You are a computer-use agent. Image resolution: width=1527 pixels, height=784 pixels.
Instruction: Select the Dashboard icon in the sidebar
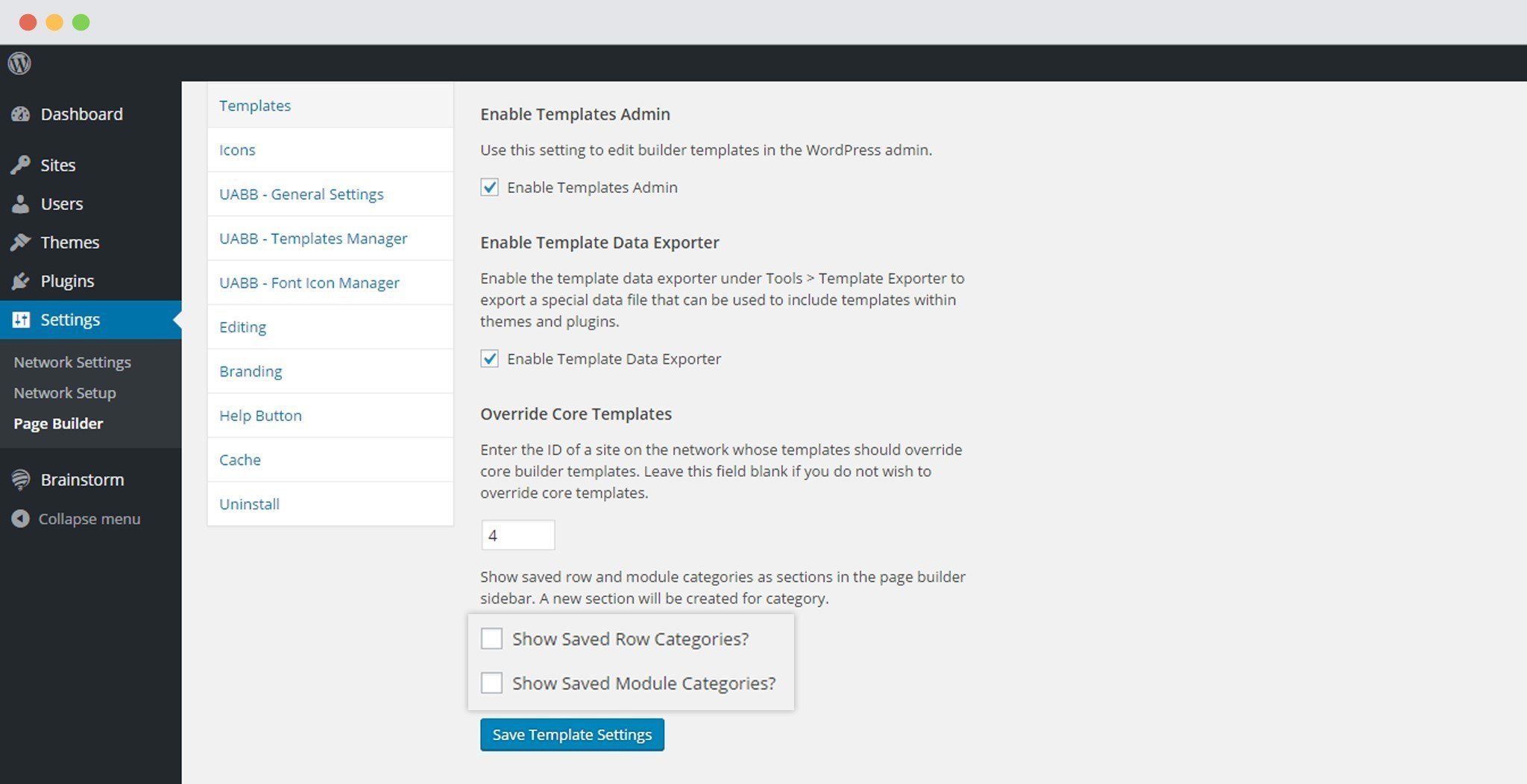point(21,113)
